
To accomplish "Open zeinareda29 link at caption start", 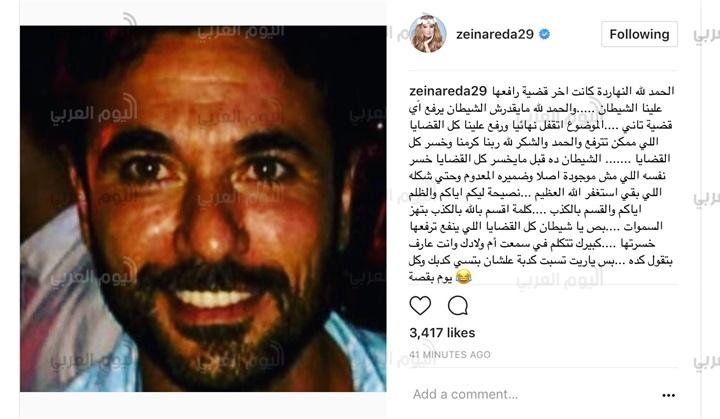I will click(x=448, y=91).
